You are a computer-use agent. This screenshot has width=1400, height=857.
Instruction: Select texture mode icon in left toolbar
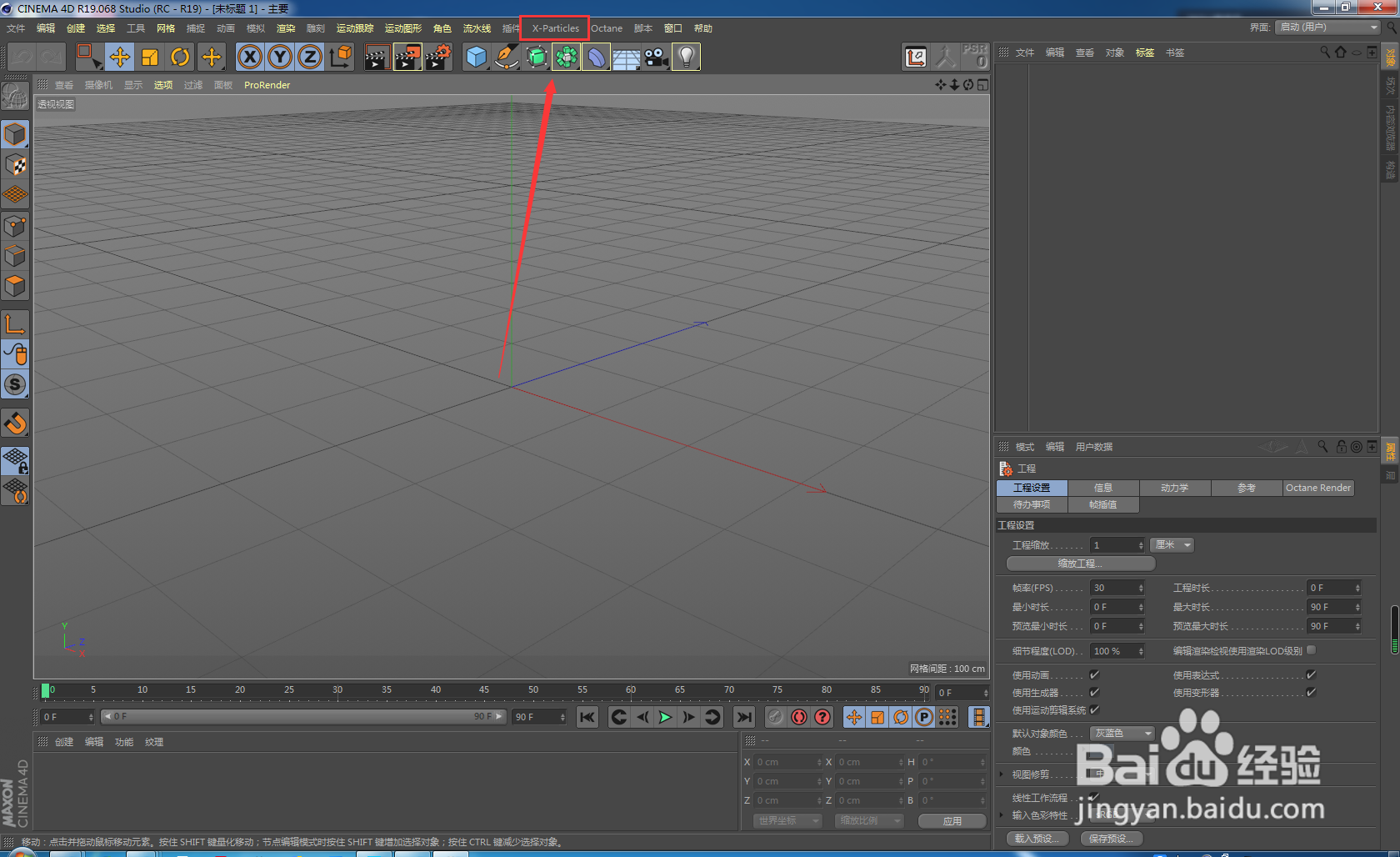[16, 165]
